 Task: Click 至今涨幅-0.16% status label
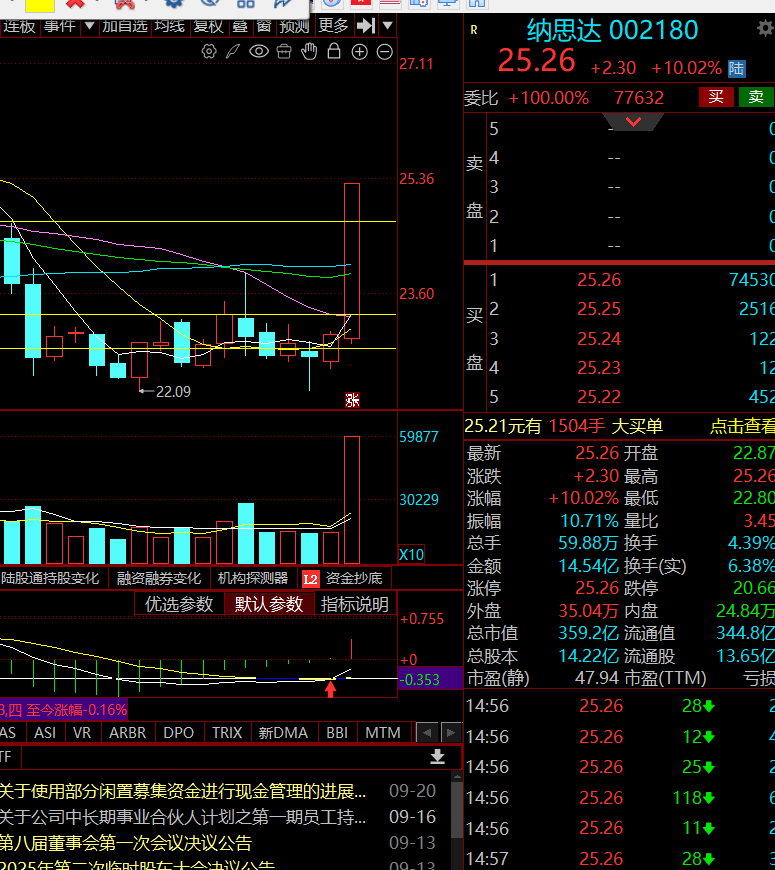76,709
